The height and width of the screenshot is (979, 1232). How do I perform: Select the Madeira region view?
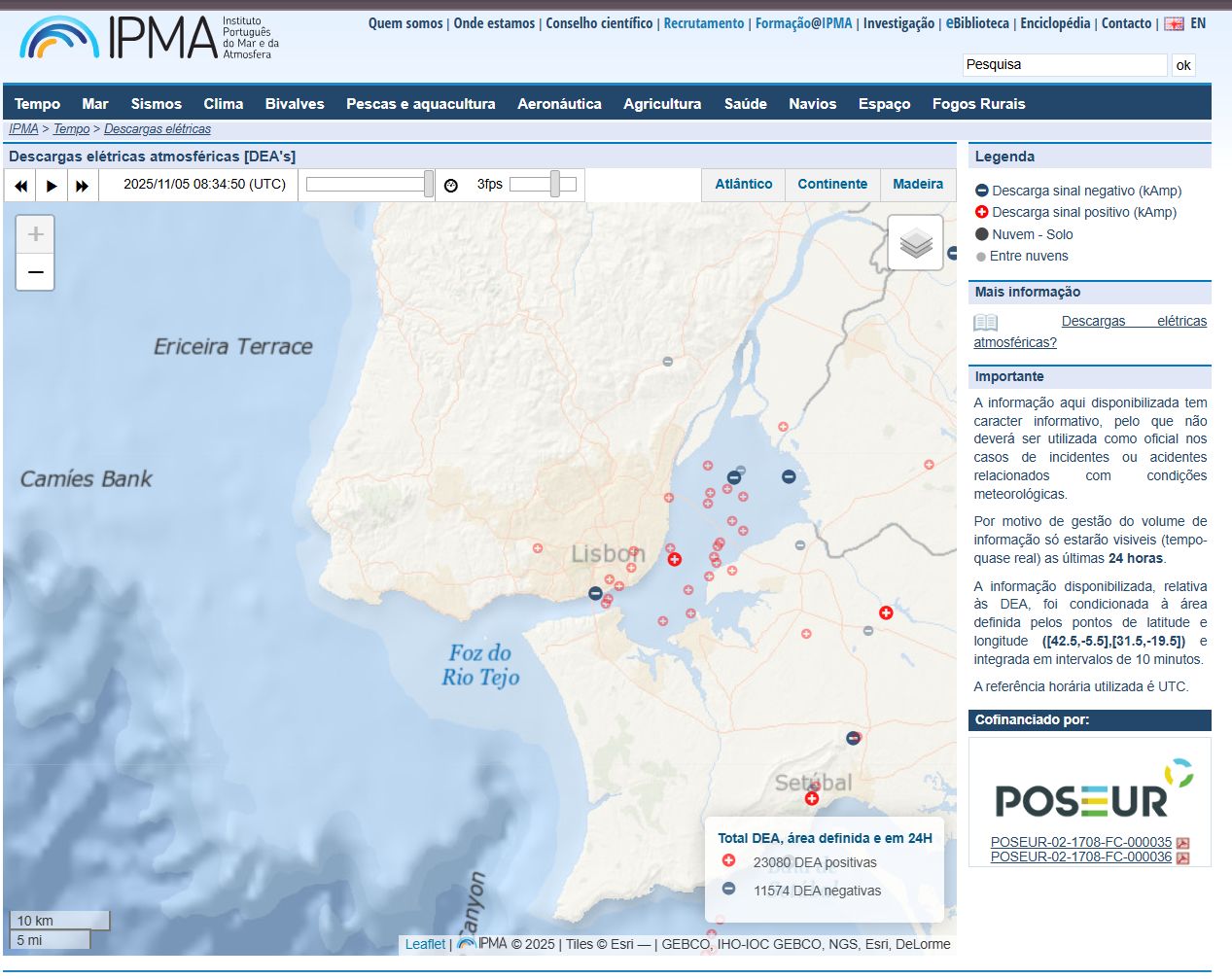917,184
